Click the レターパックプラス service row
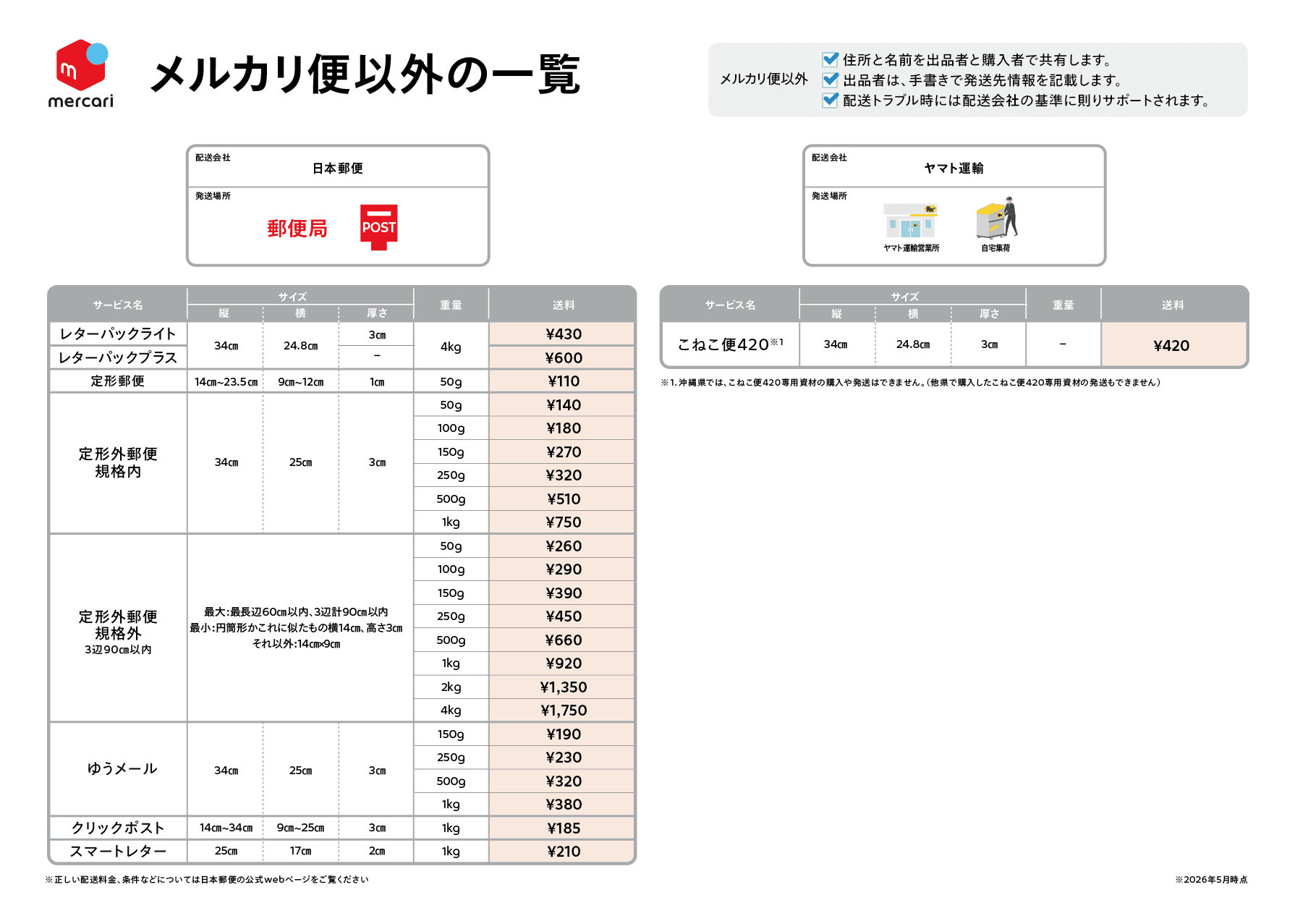1295x924 pixels. coord(118,357)
